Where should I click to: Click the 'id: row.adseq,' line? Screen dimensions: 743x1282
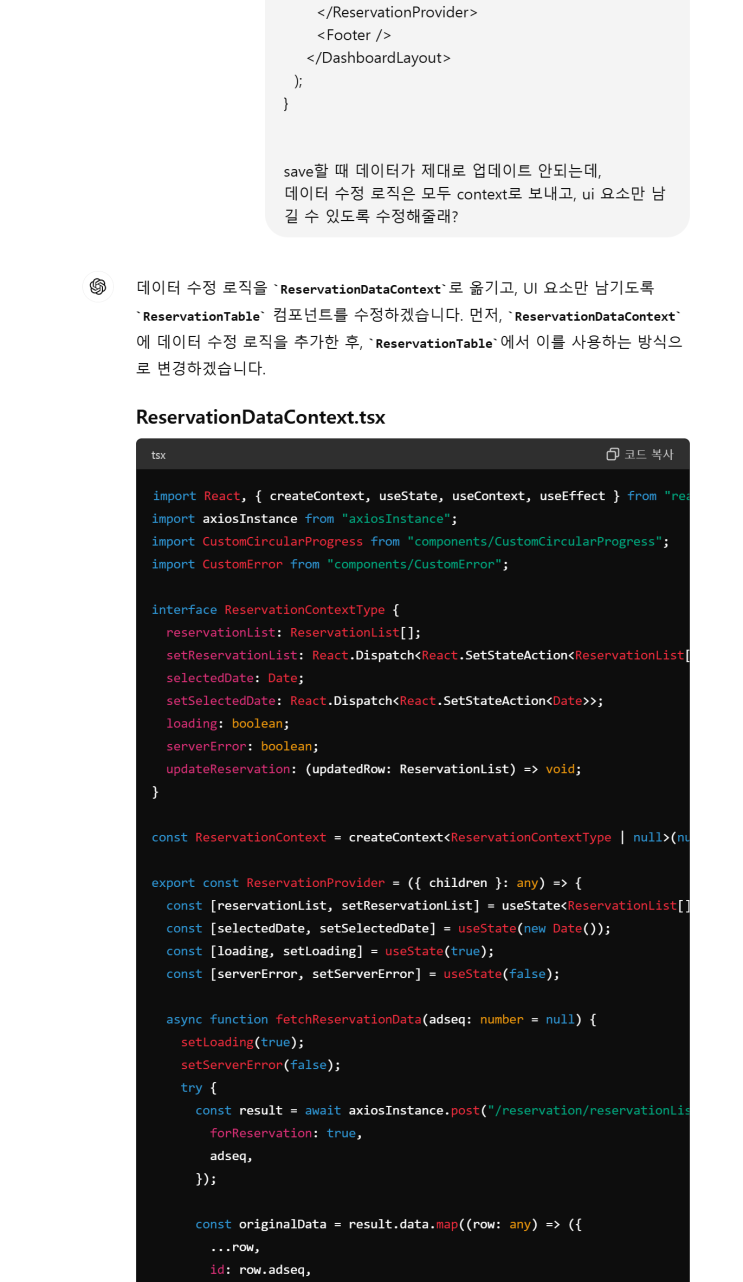pos(260,1271)
